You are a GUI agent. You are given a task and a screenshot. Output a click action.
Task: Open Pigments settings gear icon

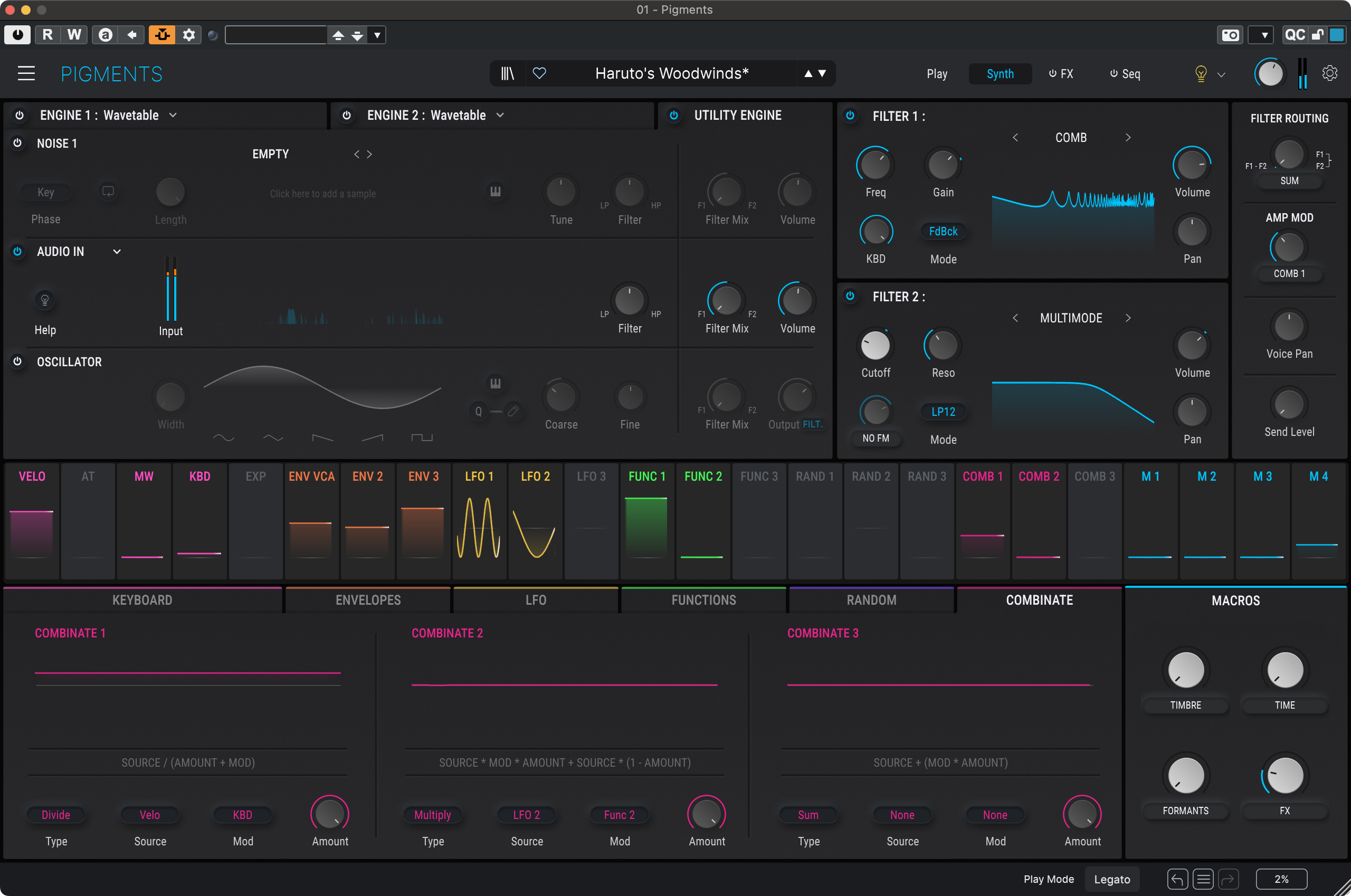(1330, 73)
